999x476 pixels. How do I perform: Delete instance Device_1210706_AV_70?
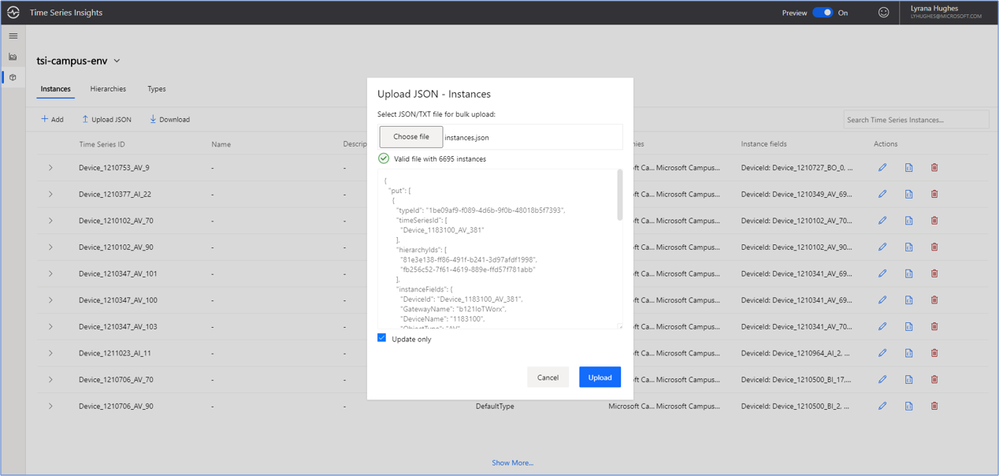934,379
